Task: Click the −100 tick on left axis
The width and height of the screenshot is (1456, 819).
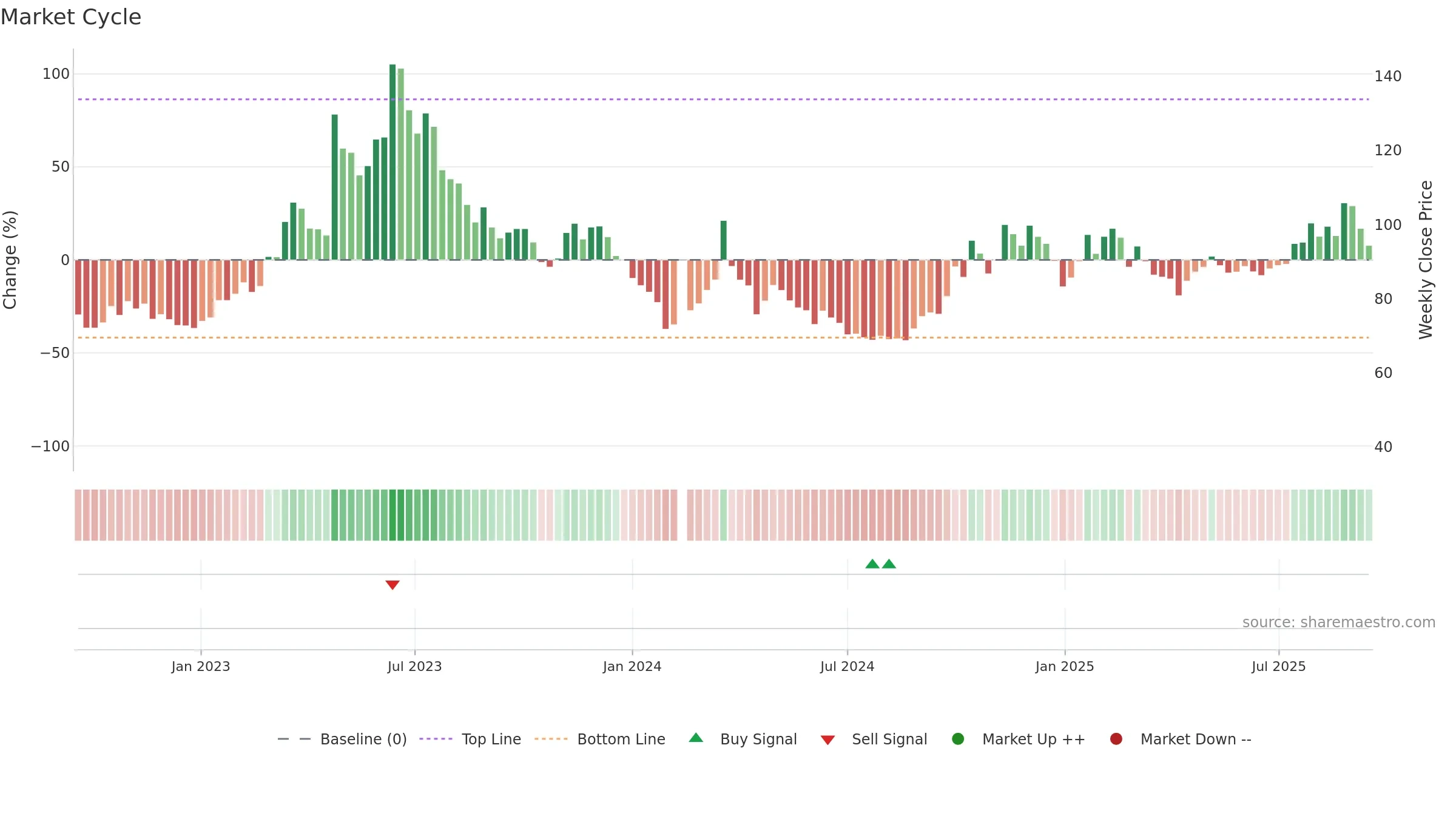Action: pos(50,447)
